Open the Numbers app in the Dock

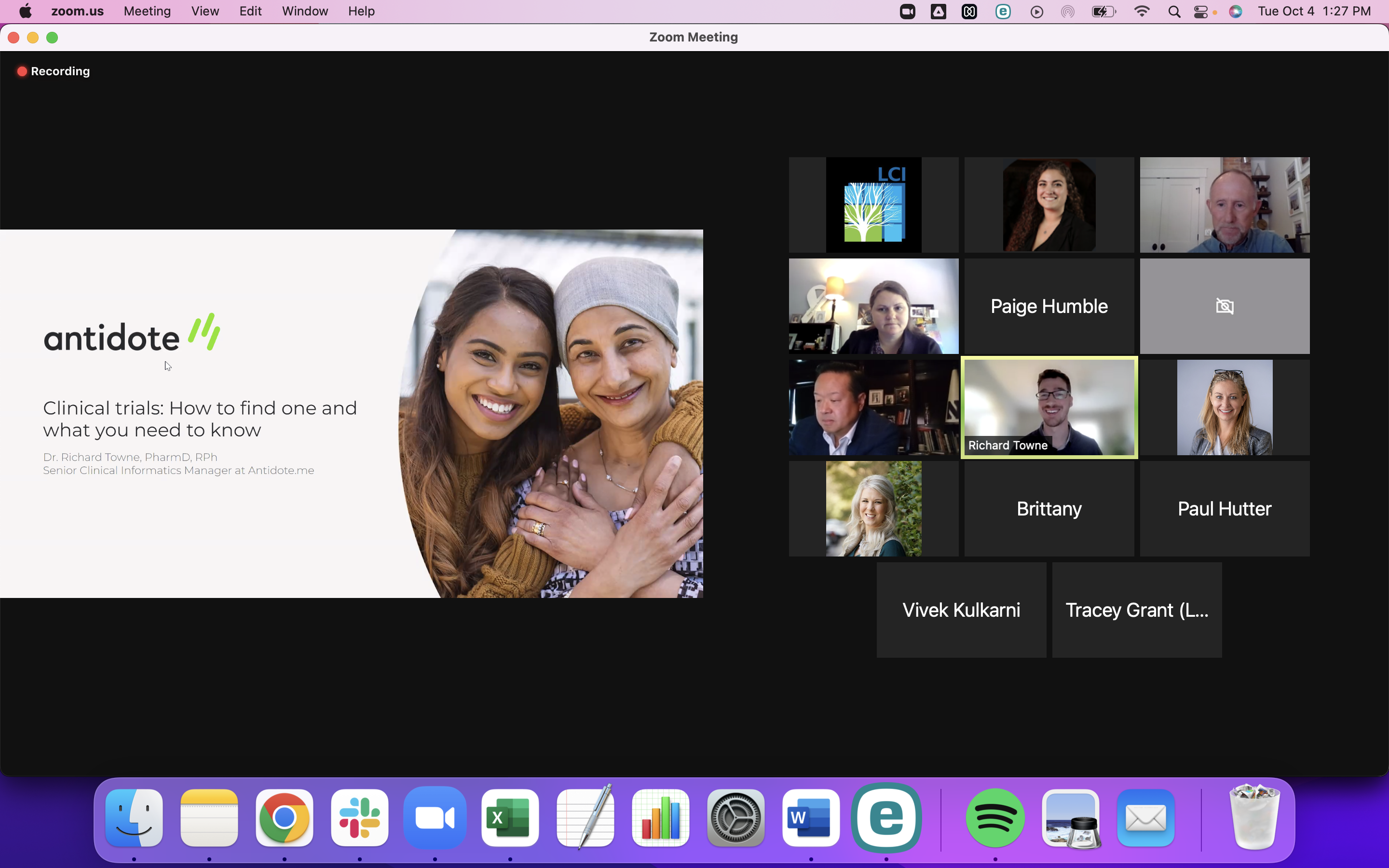(x=660, y=817)
